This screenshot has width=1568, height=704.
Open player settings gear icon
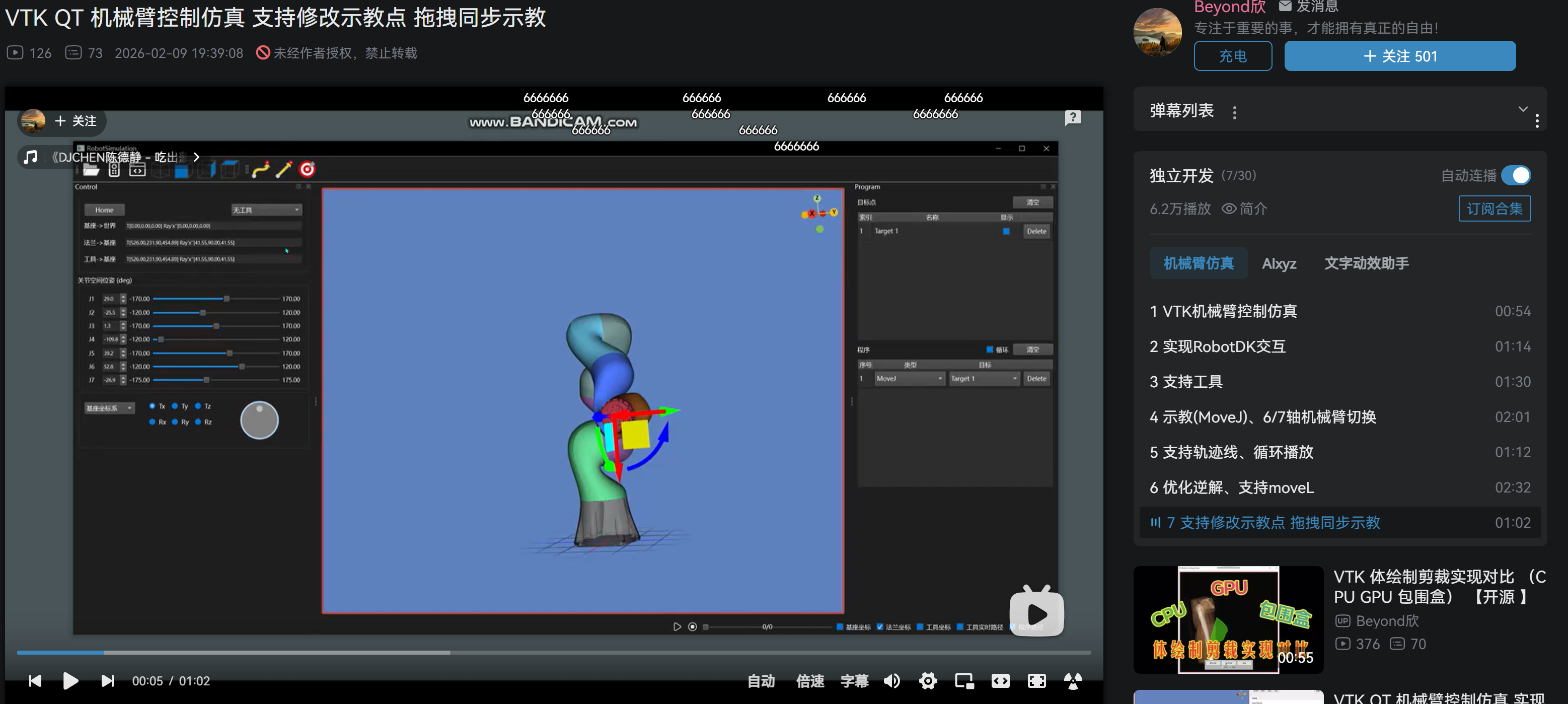point(928,681)
